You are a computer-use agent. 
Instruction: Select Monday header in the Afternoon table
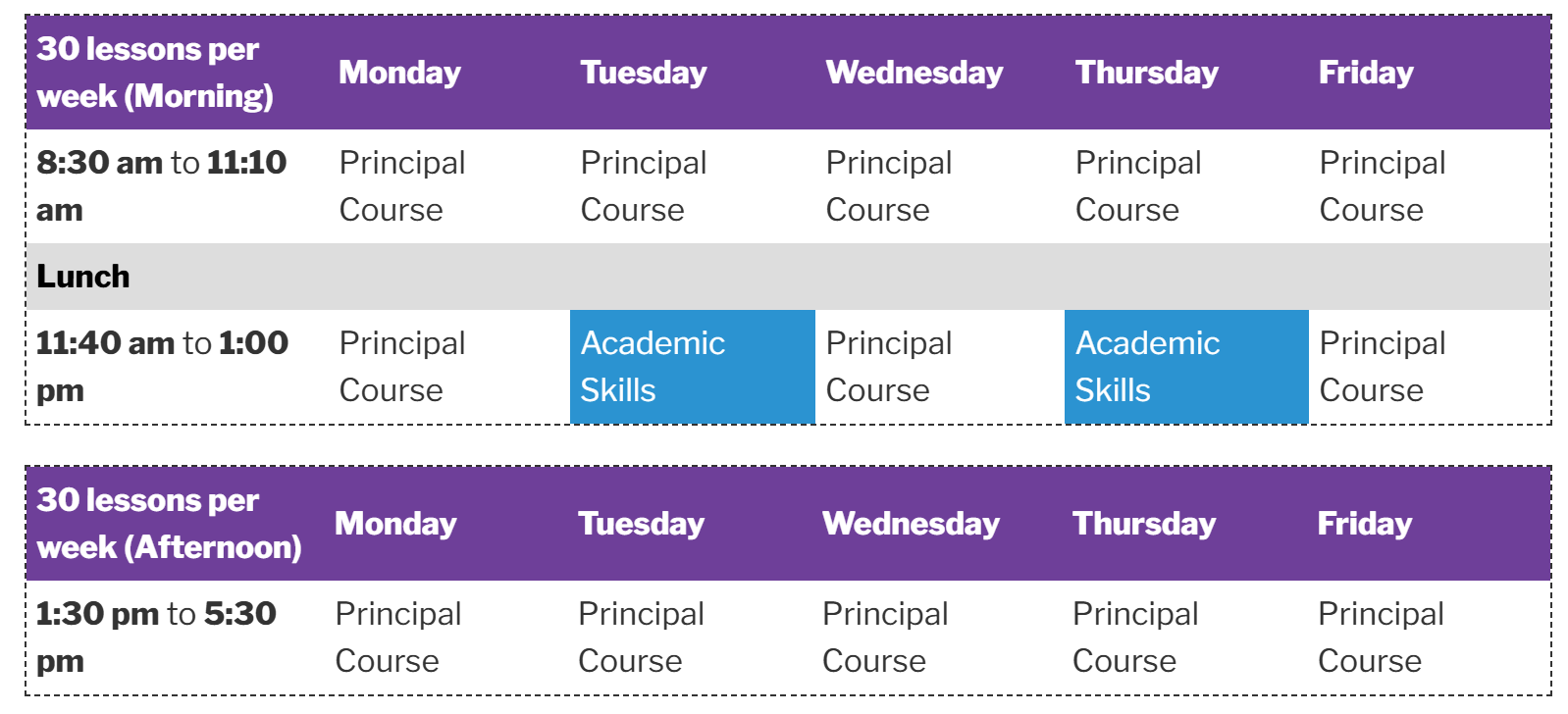tap(395, 524)
